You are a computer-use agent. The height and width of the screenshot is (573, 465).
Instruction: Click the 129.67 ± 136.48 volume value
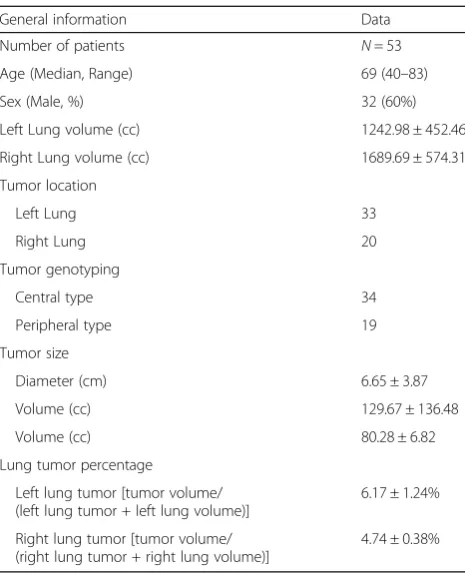[410, 409]
